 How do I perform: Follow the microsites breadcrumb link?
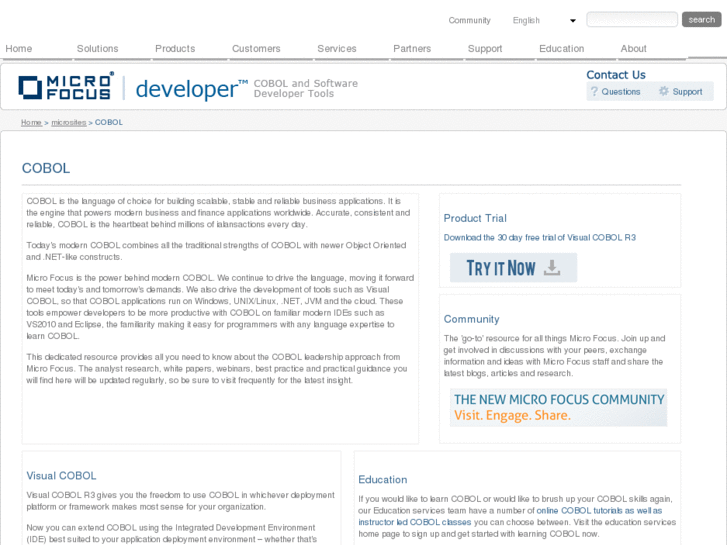tap(69, 122)
